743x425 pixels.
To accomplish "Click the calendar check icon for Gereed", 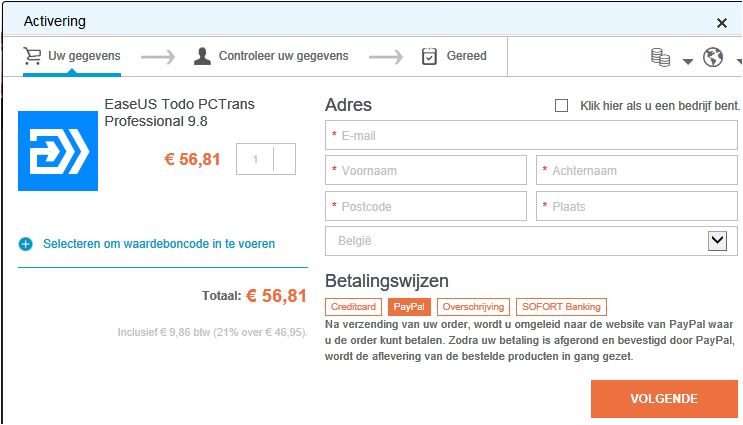I will [x=430, y=56].
